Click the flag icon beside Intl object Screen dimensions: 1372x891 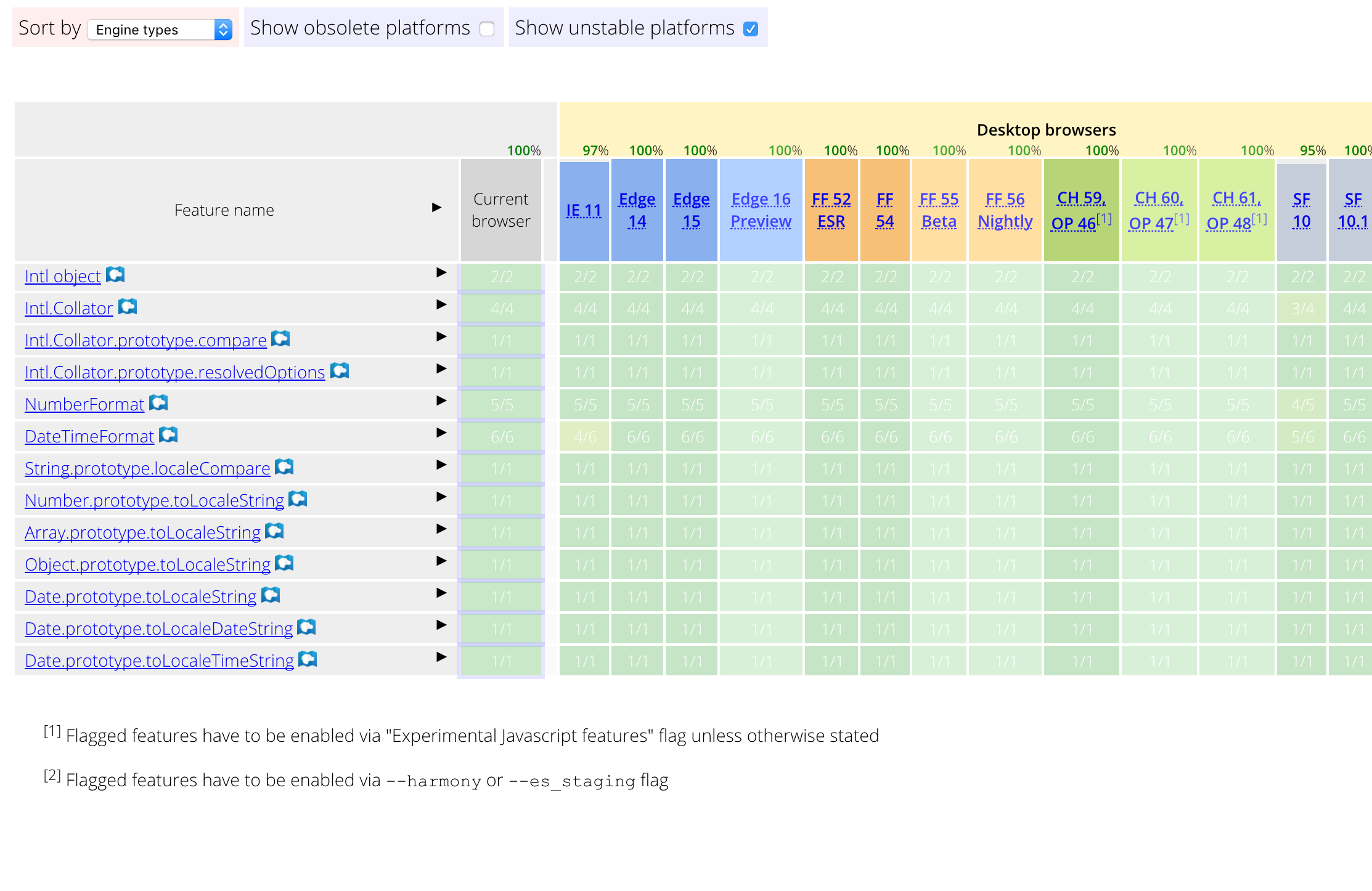115,275
